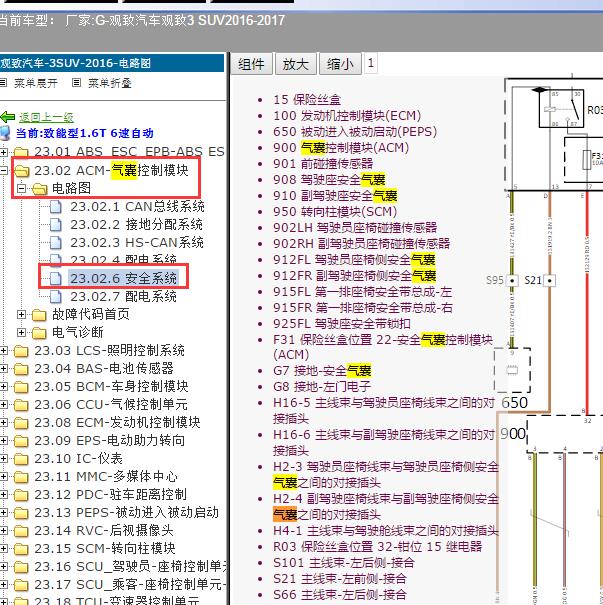Click folder icon of 23.09 EPS-电动助力转向
The width and height of the screenshot is (603, 605).
point(22,441)
